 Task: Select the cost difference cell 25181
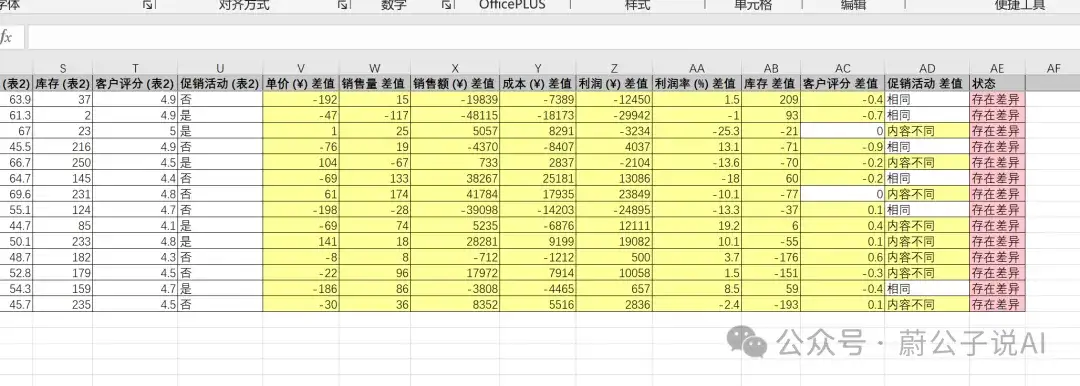[538, 178]
